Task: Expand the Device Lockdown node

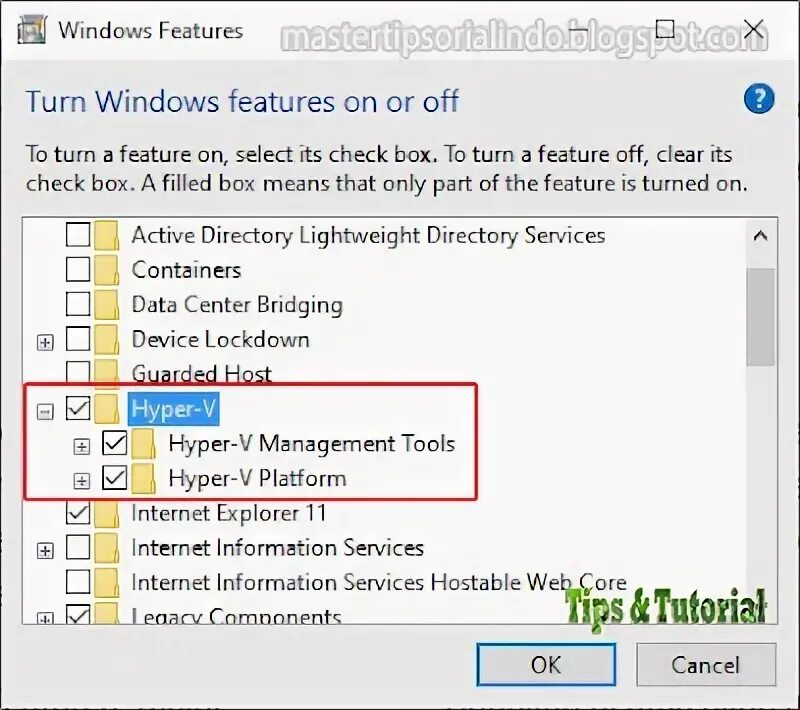Action: (x=45, y=342)
